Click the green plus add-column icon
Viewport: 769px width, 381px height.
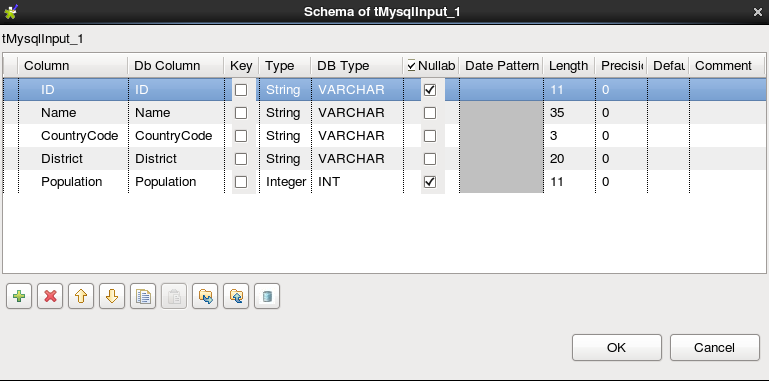[19, 296]
